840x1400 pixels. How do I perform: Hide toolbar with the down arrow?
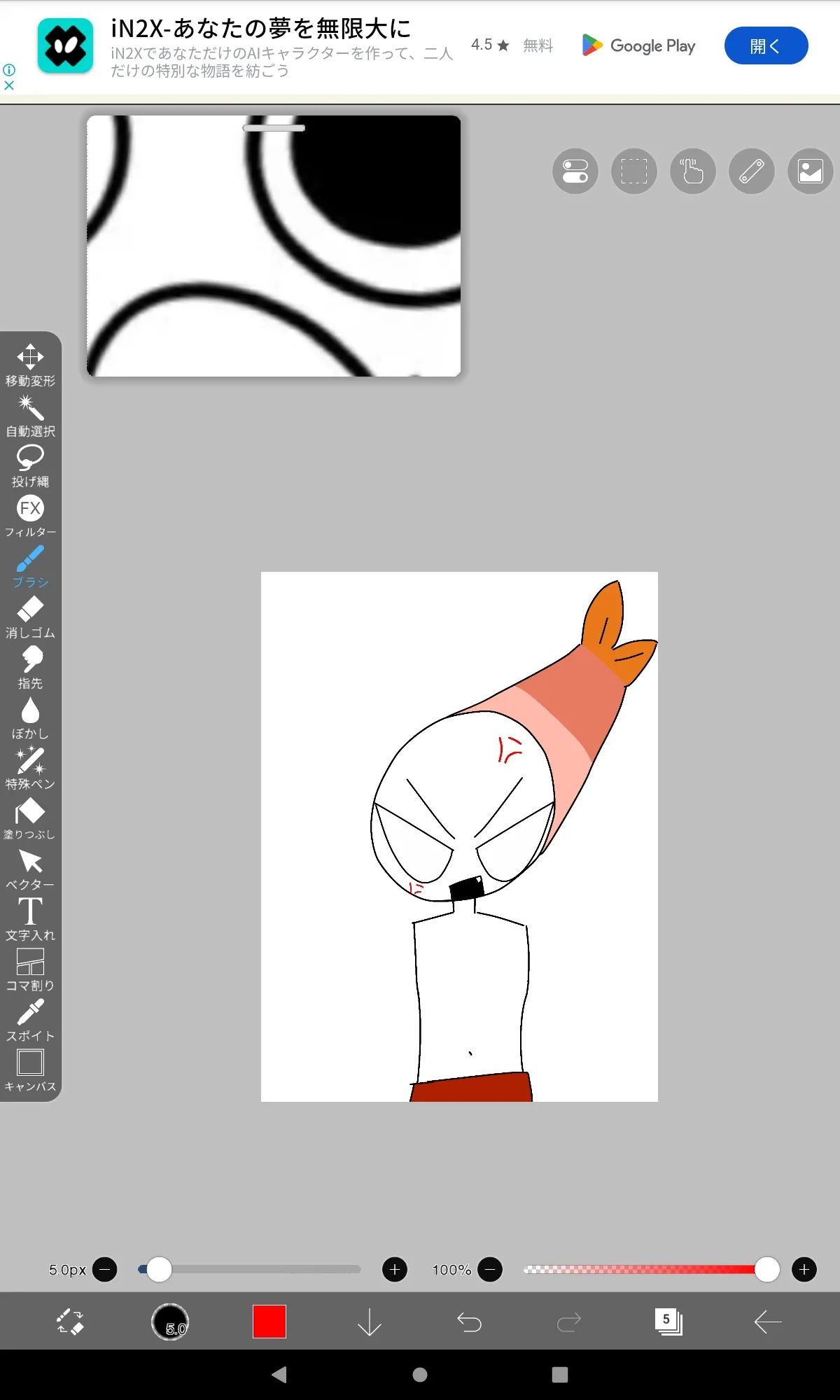(x=370, y=1322)
